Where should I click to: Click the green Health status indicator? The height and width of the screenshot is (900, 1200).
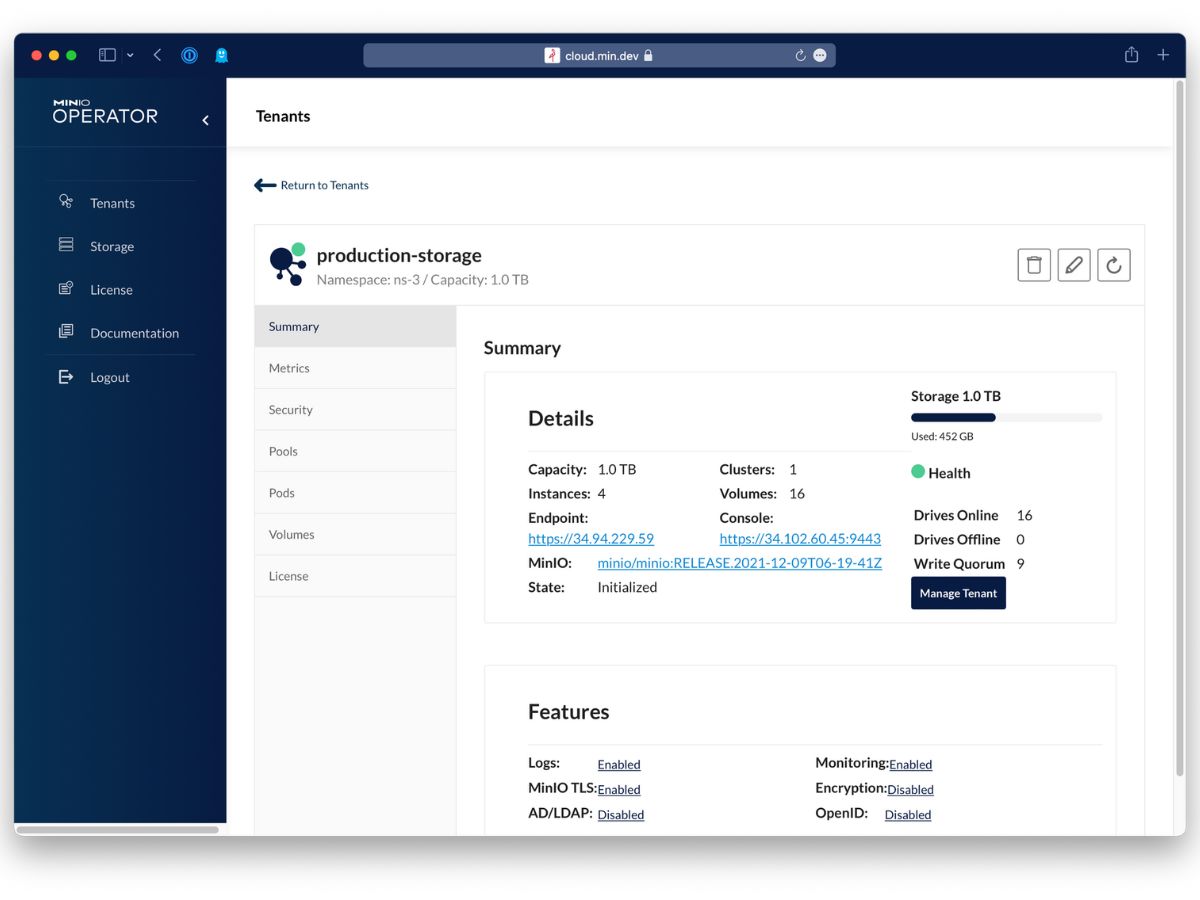click(x=918, y=472)
